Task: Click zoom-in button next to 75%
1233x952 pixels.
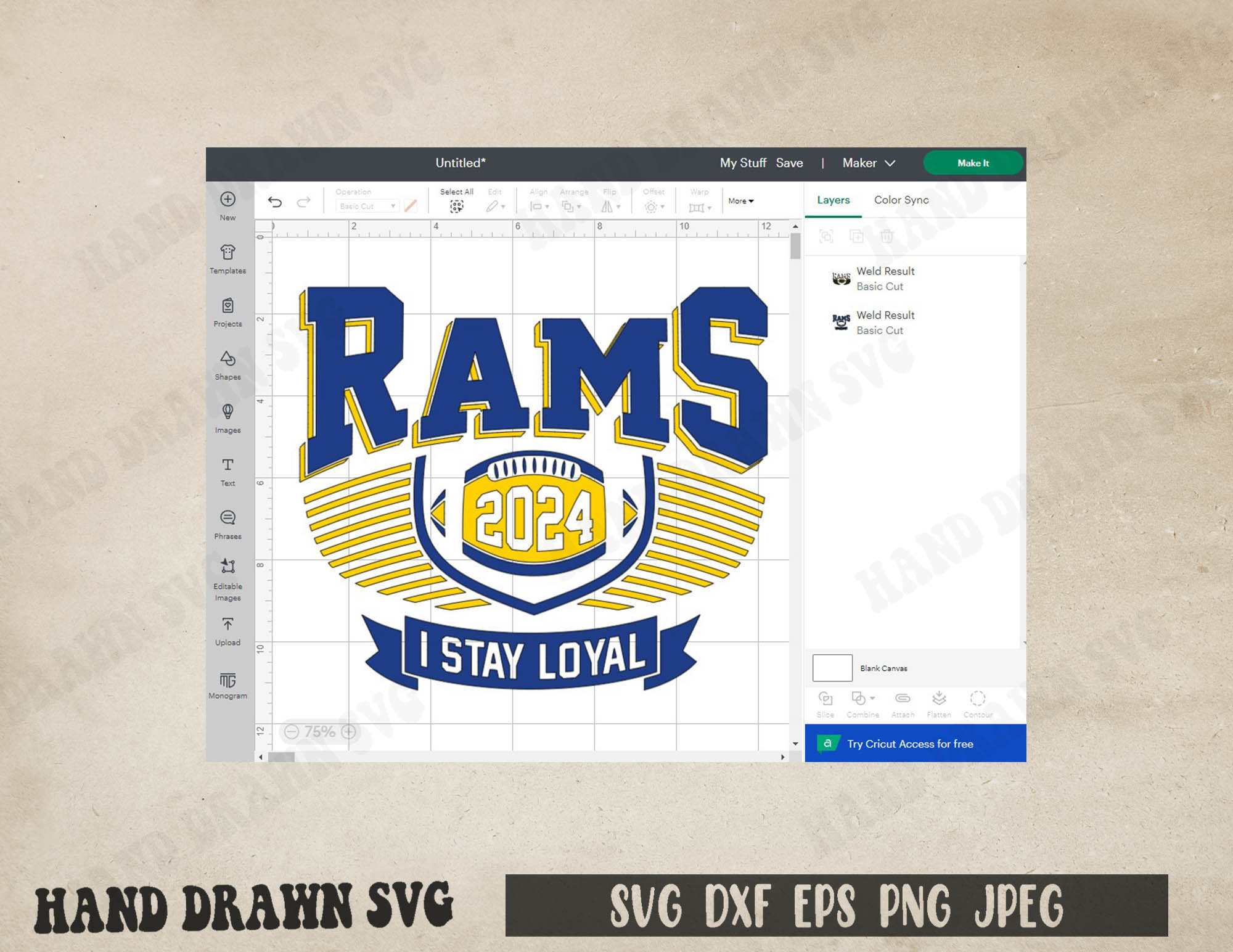Action: 348,732
